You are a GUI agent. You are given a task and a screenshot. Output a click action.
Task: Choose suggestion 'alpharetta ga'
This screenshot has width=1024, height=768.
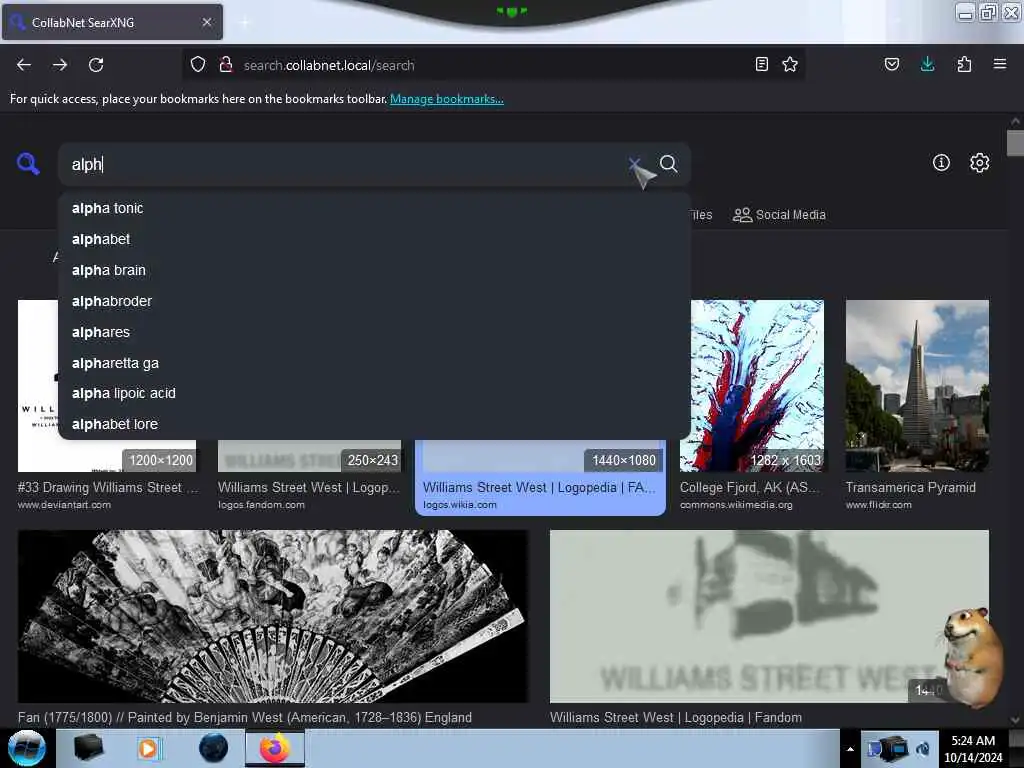tap(374, 363)
